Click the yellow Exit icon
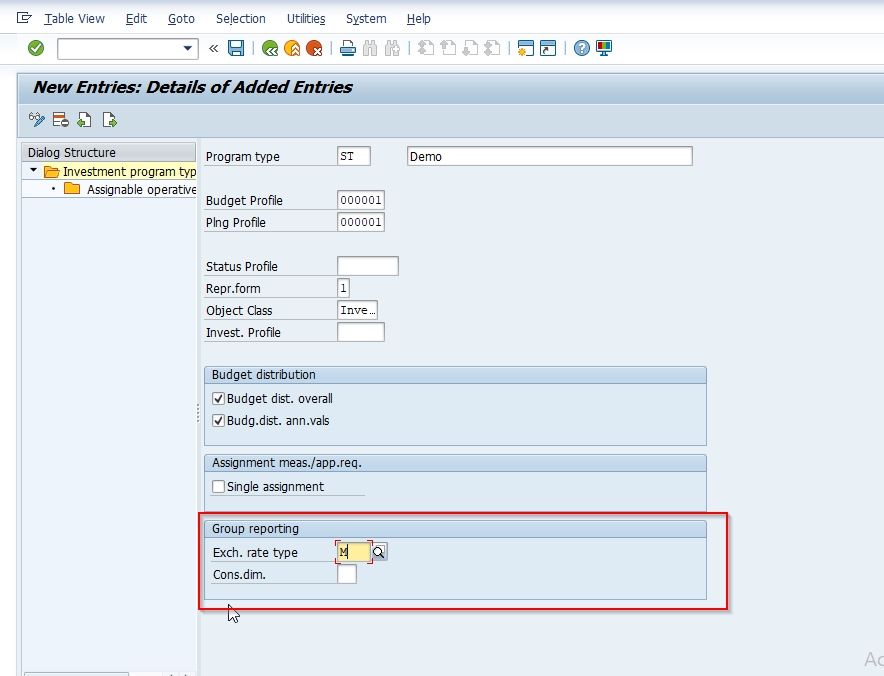The width and height of the screenshot is (884, 676). point(292,48)
